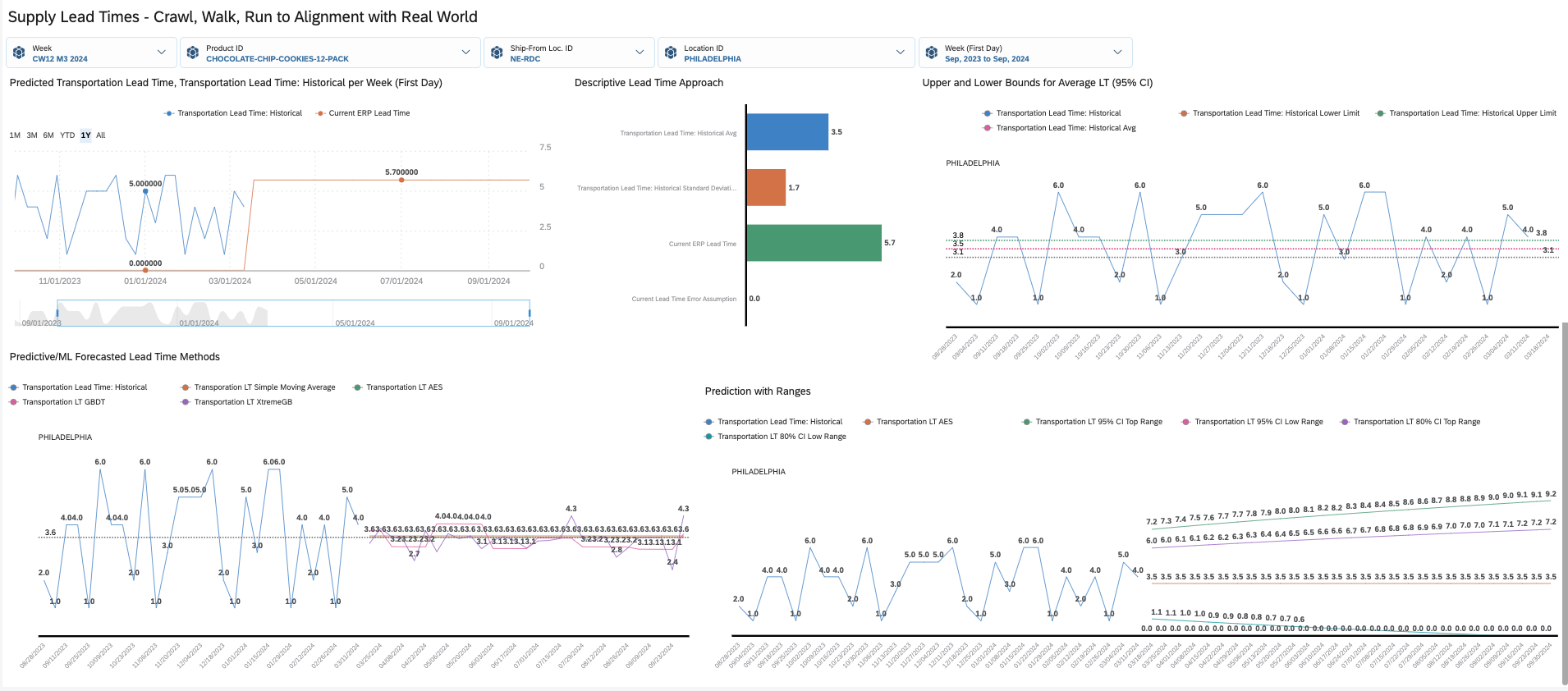1568x691 pixels.
Task: Select the 3M time range
Action: [32, 135]
